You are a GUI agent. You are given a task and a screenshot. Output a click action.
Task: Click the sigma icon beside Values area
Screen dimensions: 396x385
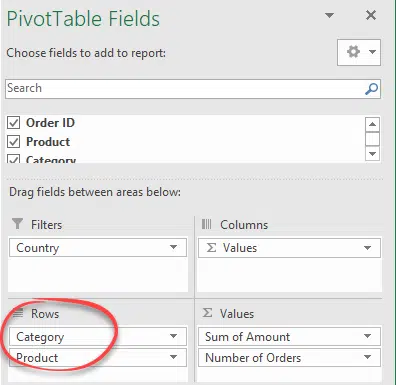click(x=207, y=313)
